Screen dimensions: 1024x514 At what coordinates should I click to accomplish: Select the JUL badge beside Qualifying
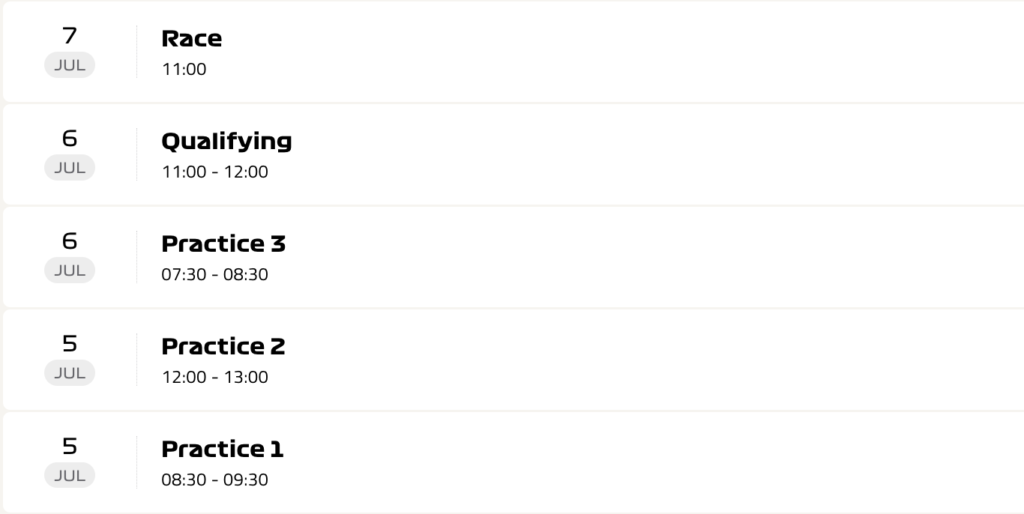pos(69,168)
